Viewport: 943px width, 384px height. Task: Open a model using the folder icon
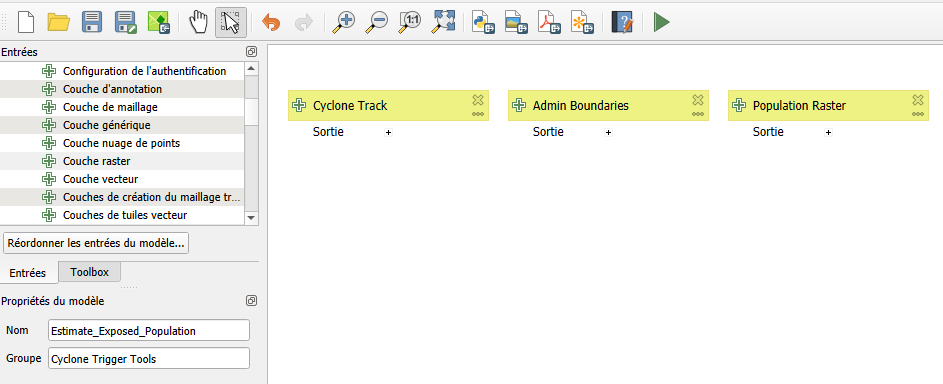click(x=59, y=23)
